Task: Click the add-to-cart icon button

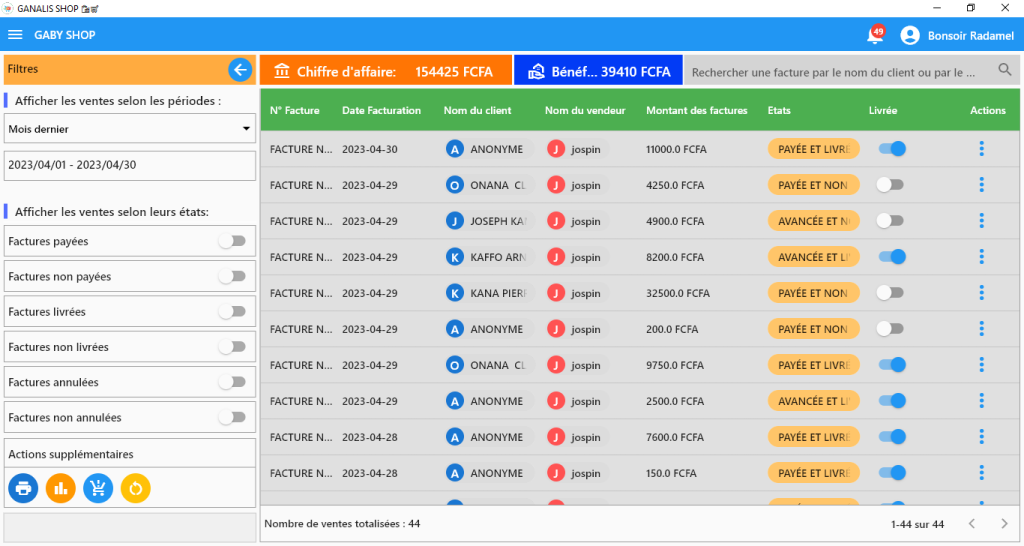Action: [x=98, y=488]
